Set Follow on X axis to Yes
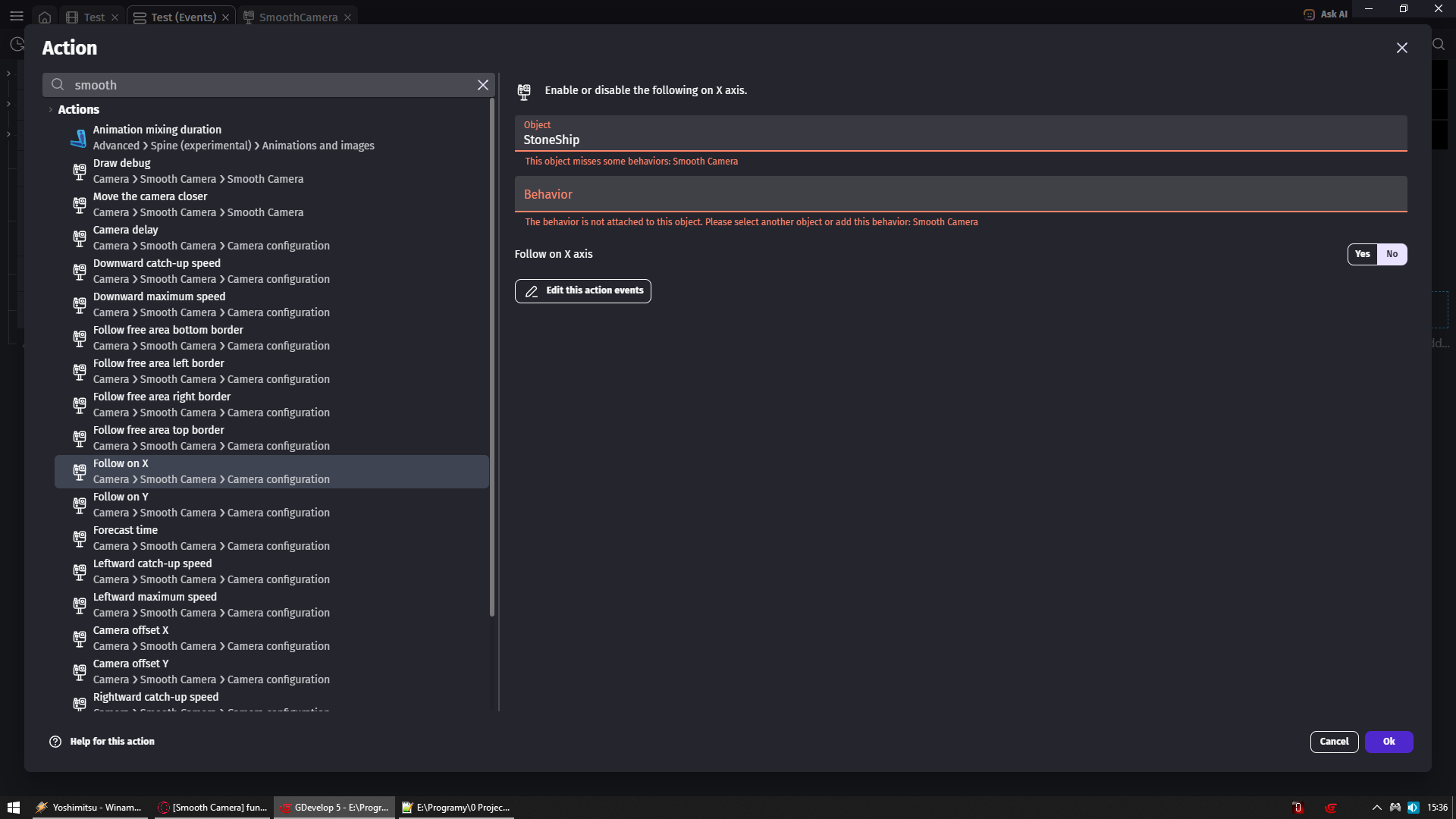Viewport: 1456px width, 819px height. click(1362, 254)
